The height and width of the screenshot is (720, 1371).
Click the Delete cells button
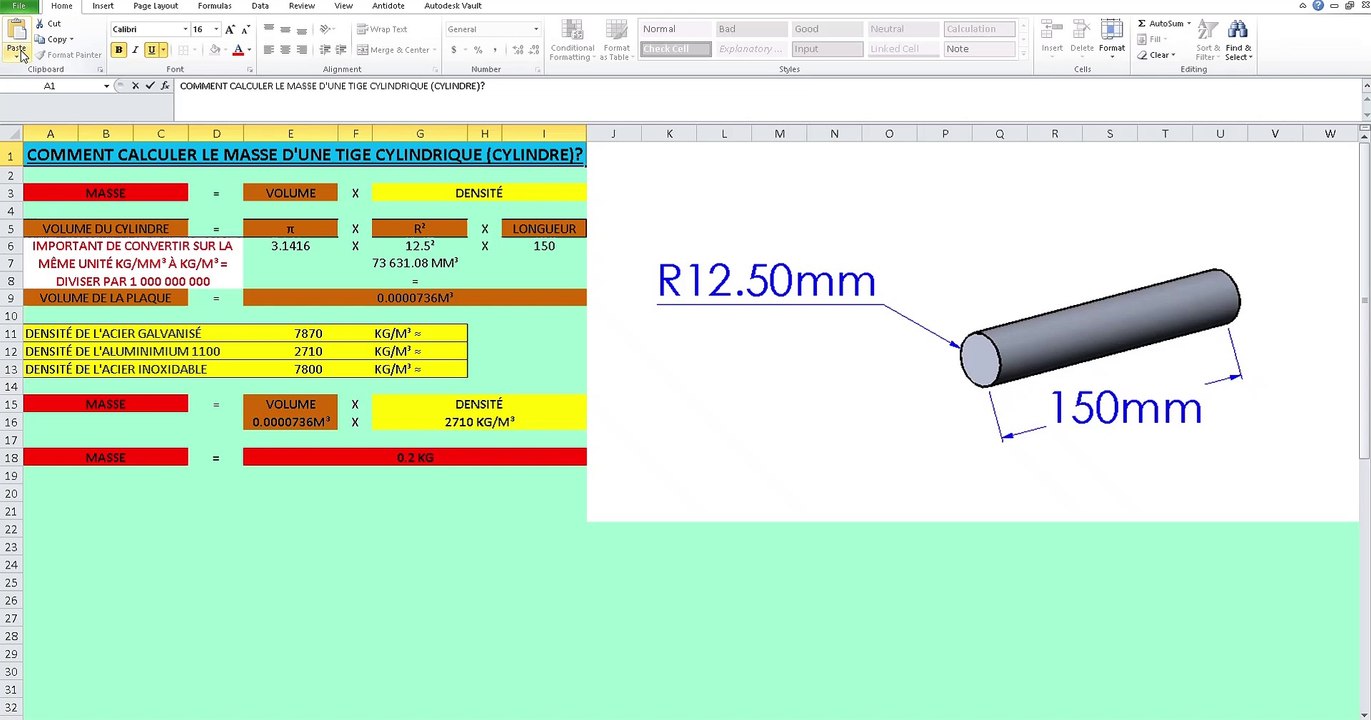pyautogui.click(x=1082, y=38)
